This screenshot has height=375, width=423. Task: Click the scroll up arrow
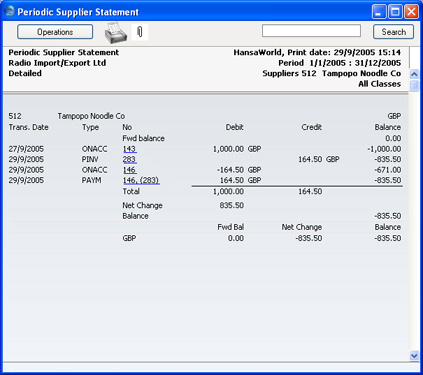414,74
